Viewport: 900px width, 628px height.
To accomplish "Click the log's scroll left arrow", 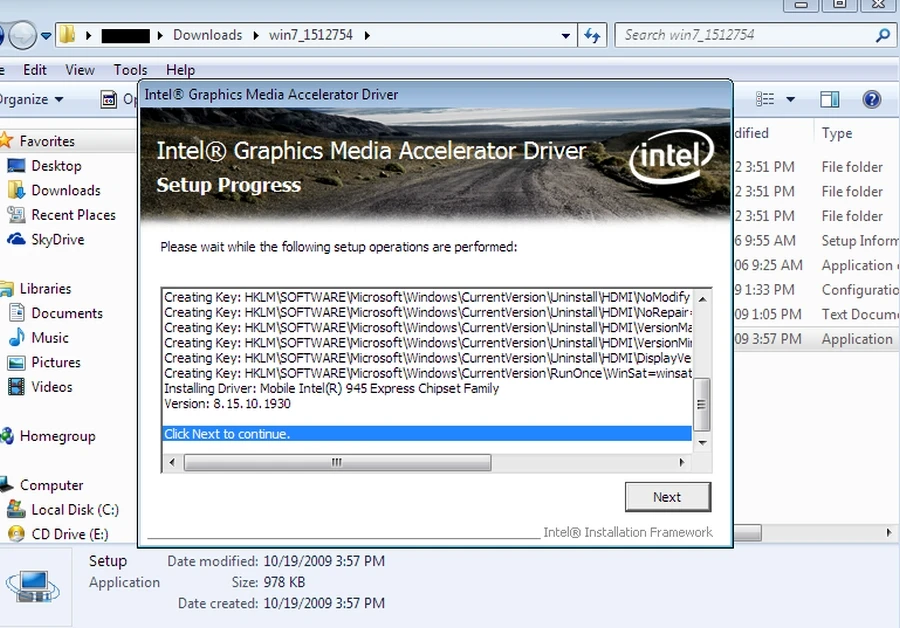I will coord(172,462).
